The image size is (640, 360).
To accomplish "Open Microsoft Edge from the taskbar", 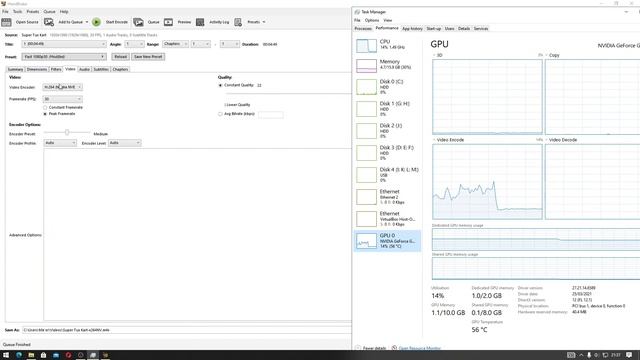I will pos(19,355).
